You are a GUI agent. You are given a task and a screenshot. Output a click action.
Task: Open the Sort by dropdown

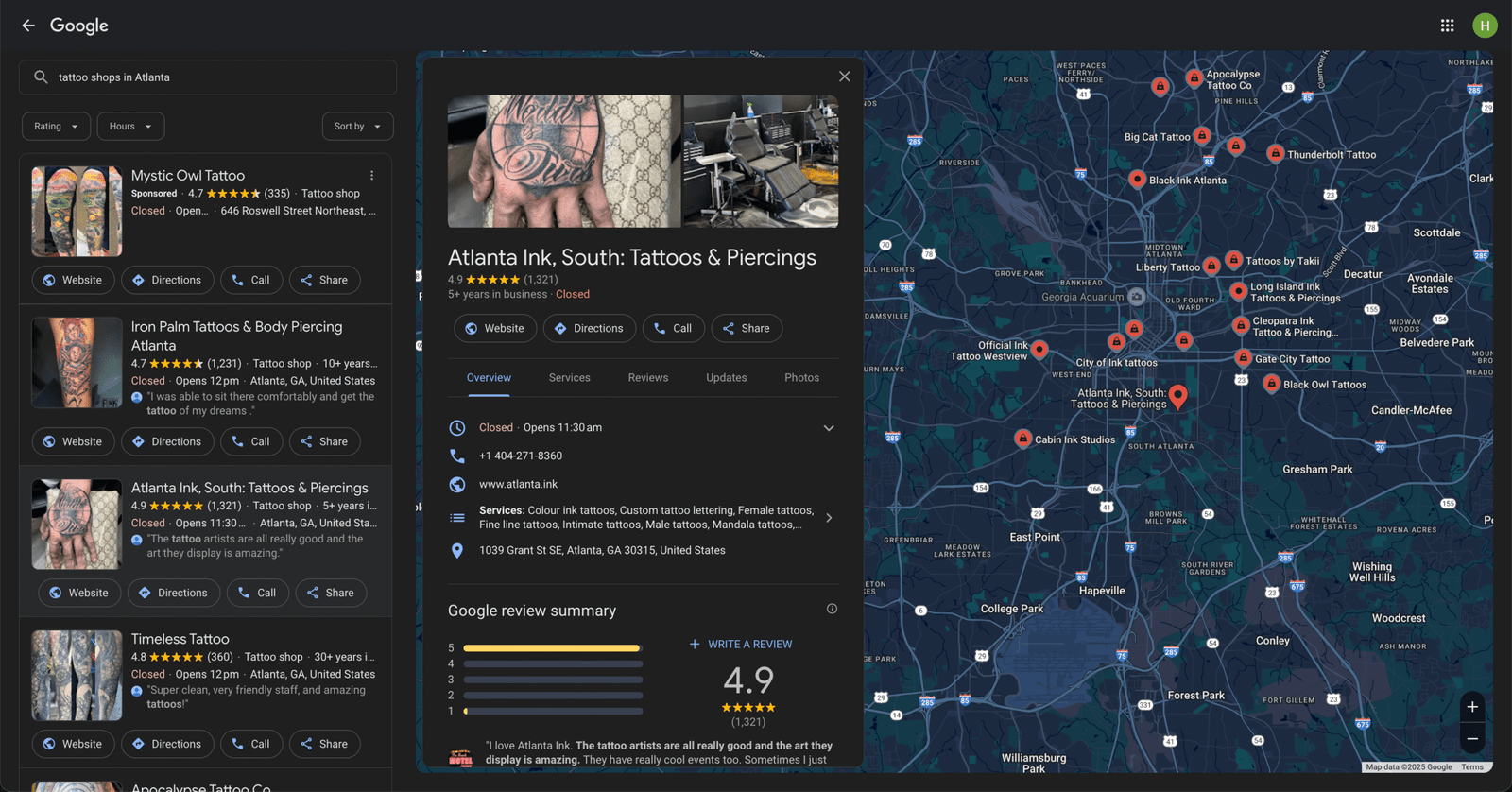[357, 127]
